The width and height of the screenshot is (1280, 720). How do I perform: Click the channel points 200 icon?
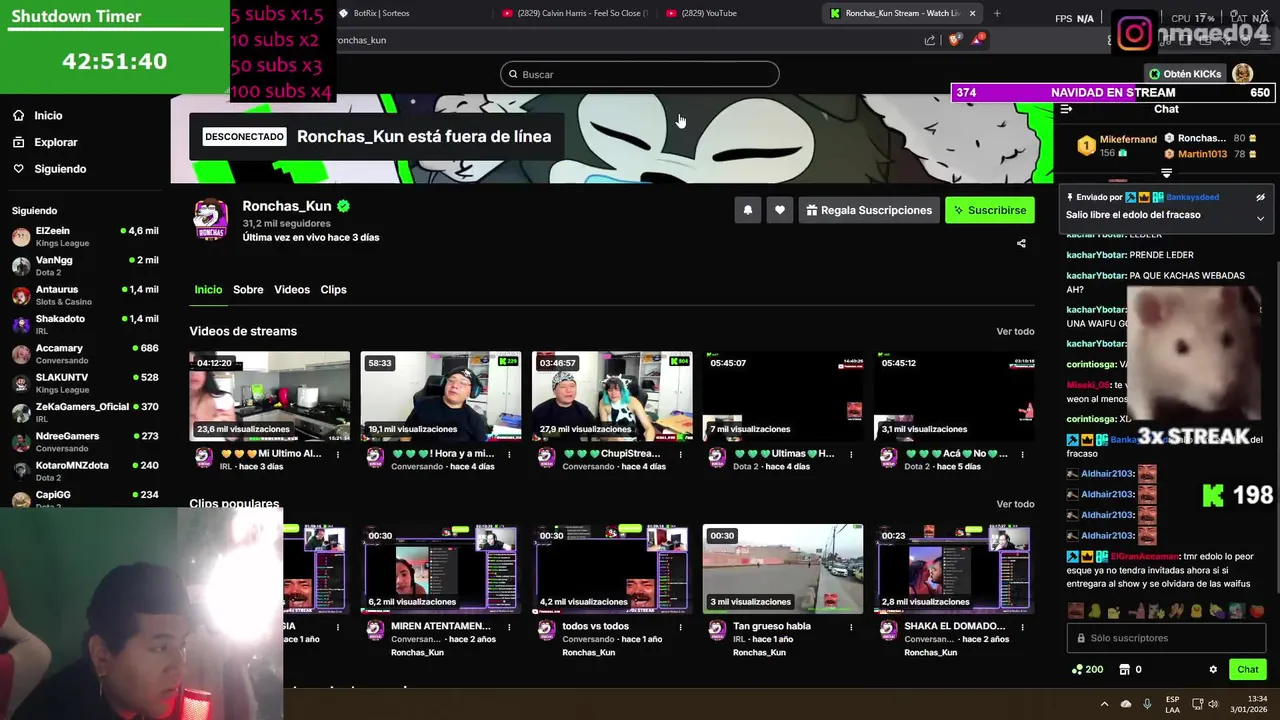point(1087,669)
